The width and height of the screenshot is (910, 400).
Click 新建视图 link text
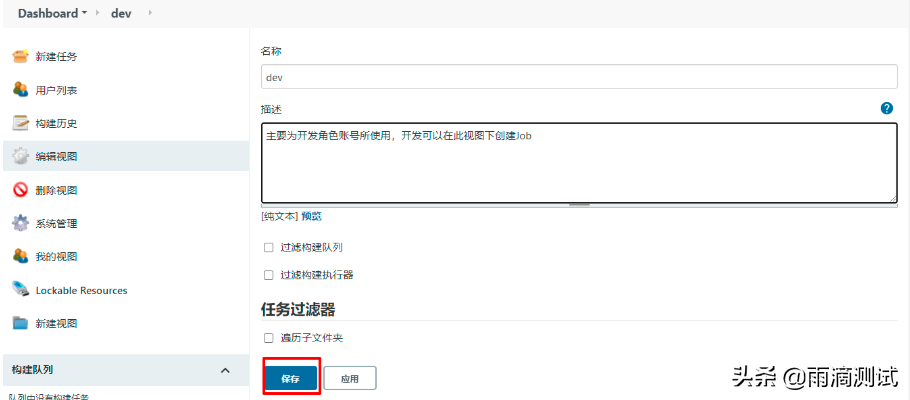pos(56,323)
